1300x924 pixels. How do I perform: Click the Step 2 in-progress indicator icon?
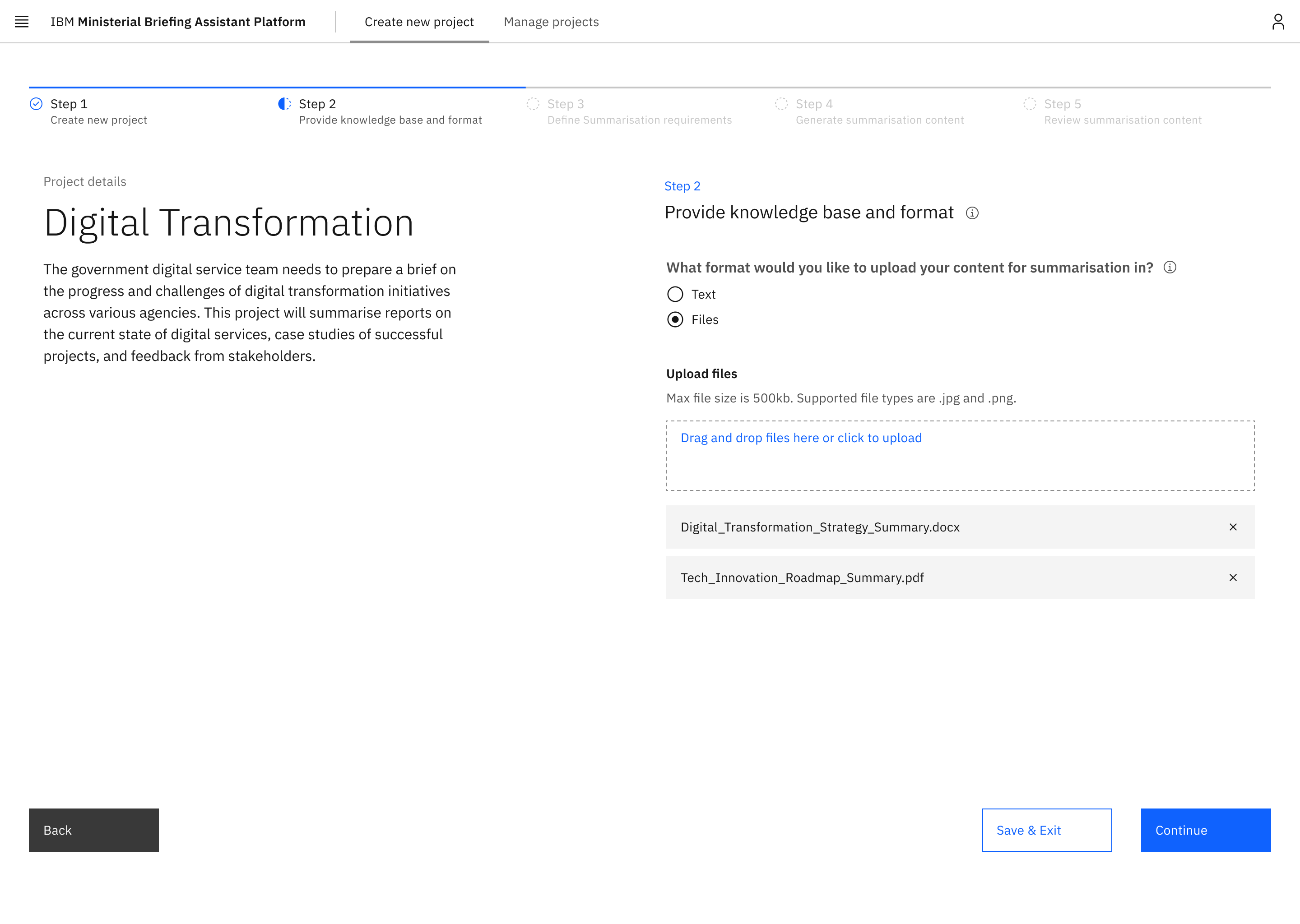point(284,104)
